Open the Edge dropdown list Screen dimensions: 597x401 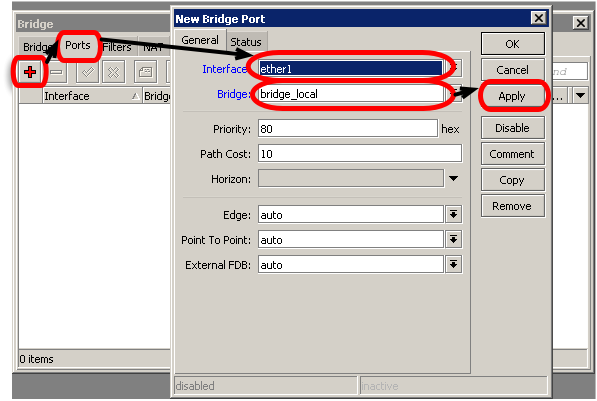coord(453,214)
